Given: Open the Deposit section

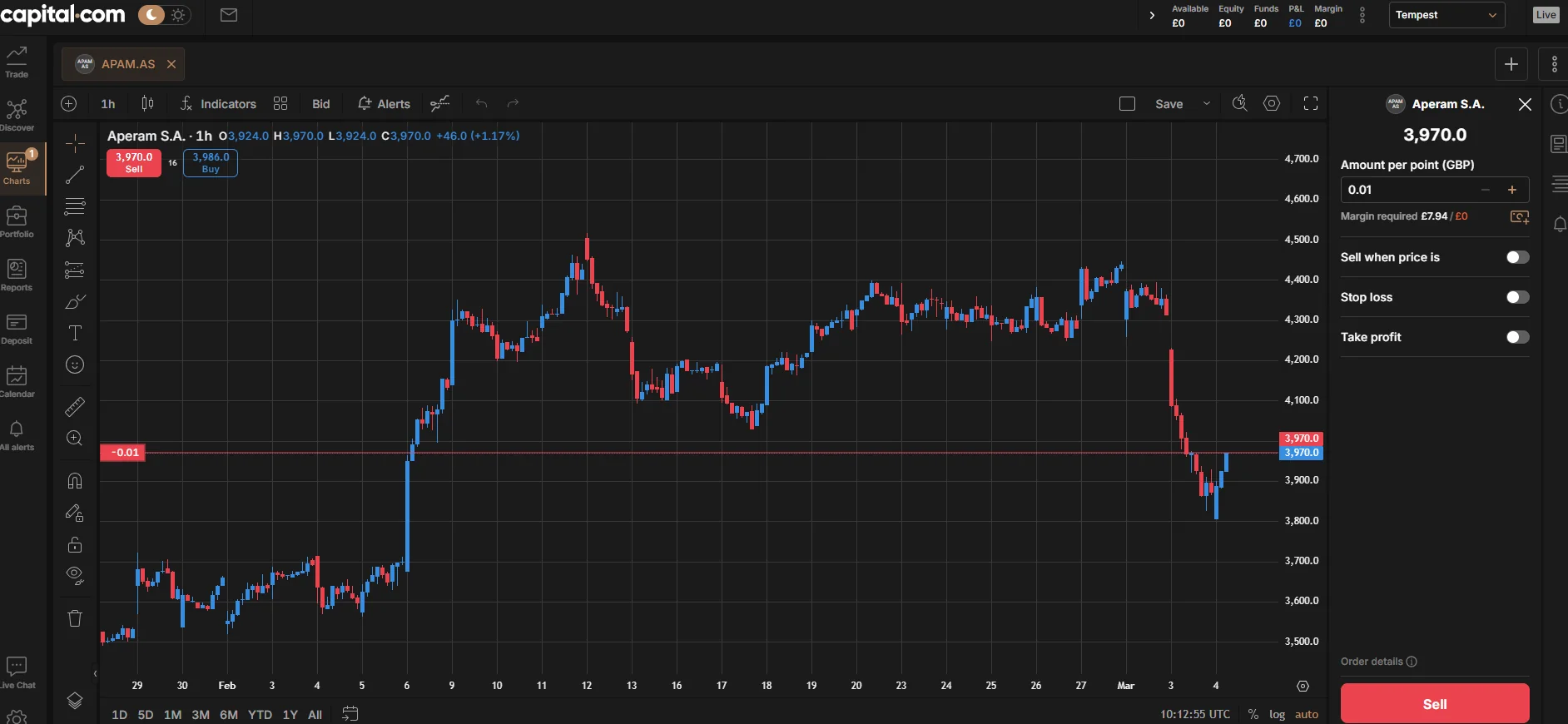Looking at the screenshot, I should pyautogui.click(x=17, y=328).
